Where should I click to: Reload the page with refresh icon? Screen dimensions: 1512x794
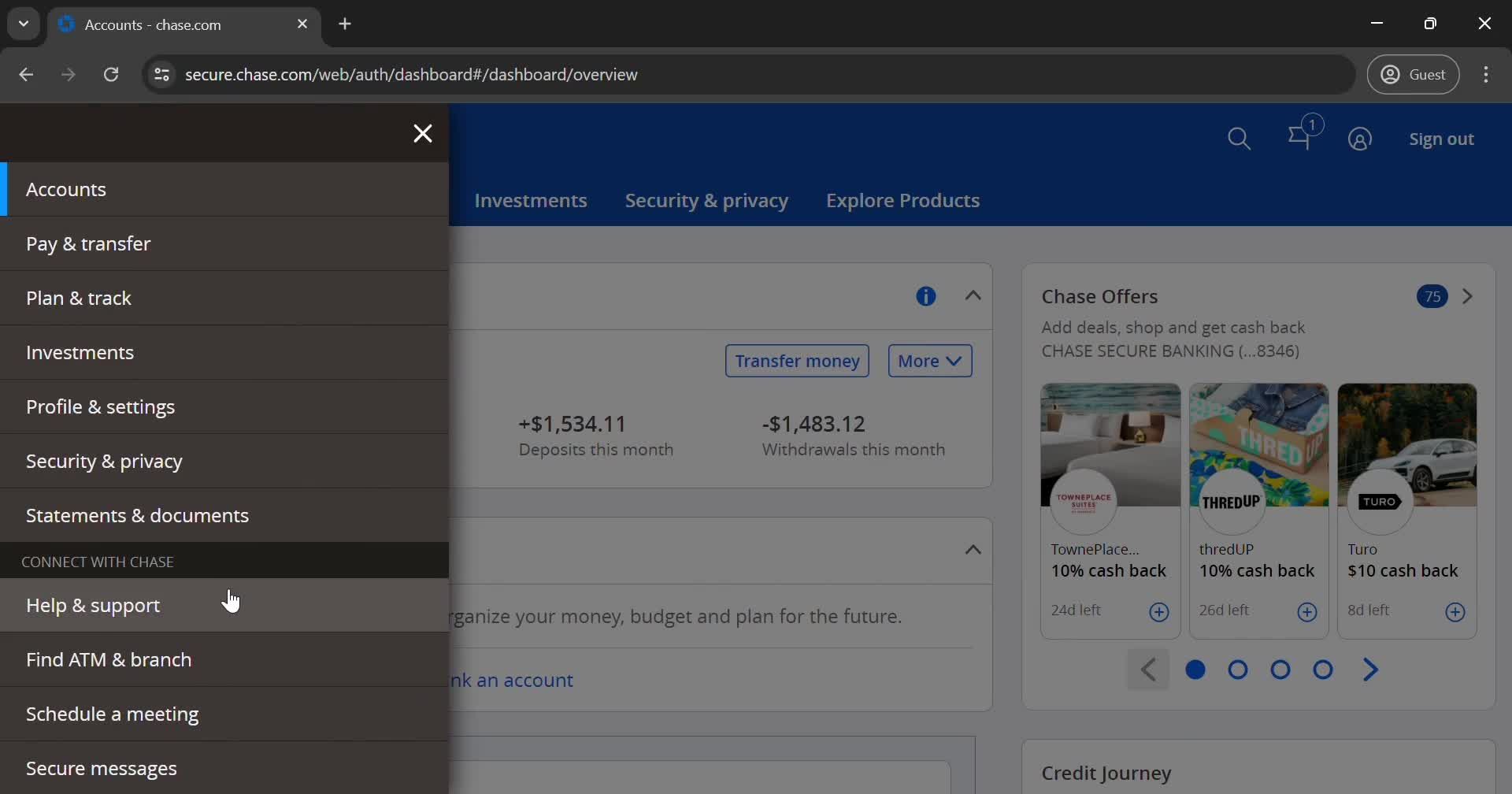[x=111, y=74]
